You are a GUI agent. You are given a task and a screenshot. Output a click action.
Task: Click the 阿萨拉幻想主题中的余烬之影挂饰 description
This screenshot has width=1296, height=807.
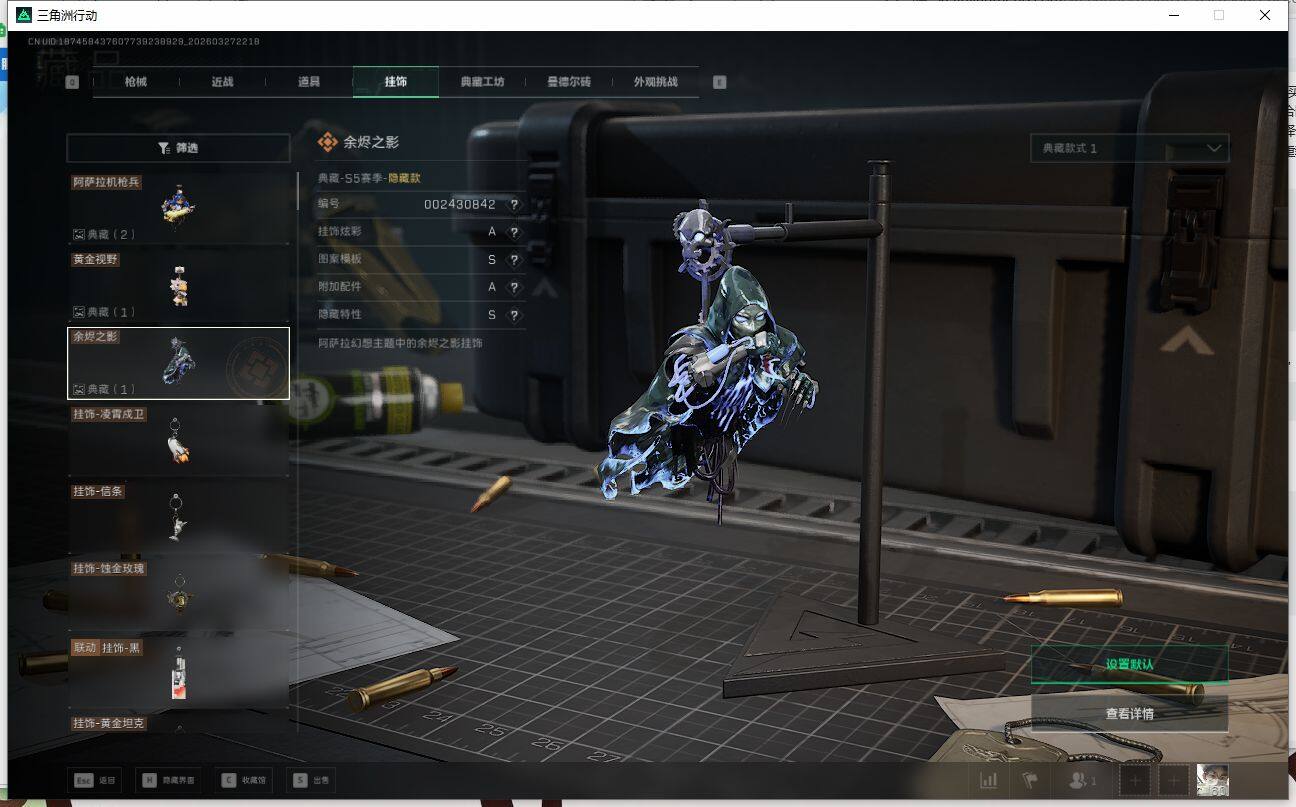(400, 343)
